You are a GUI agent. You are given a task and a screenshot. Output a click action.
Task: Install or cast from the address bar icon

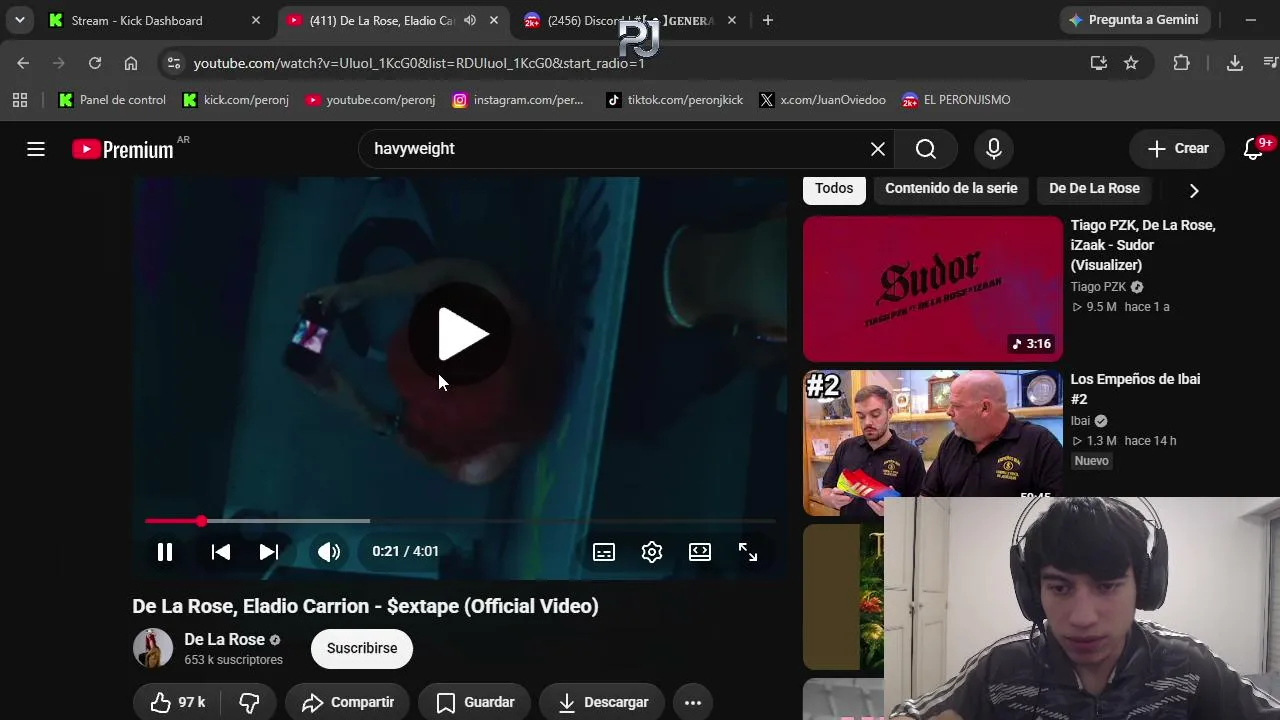click(x=1099, y=63)
